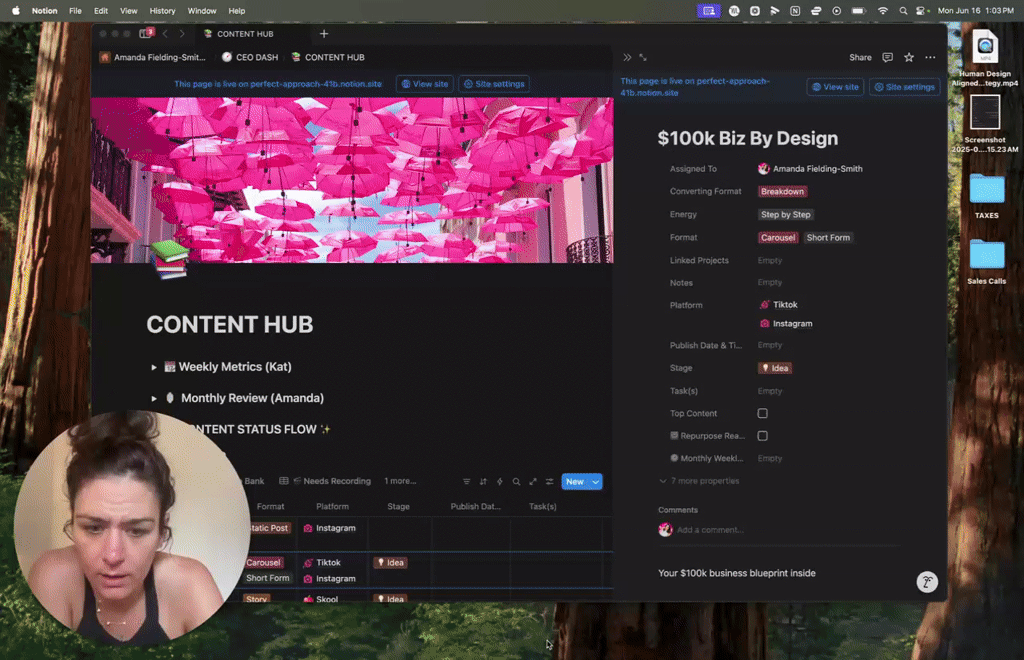This screenshot has width=1024, height=660.
Task: Switch to the CEO DASH tab
Action: point(248,57)
